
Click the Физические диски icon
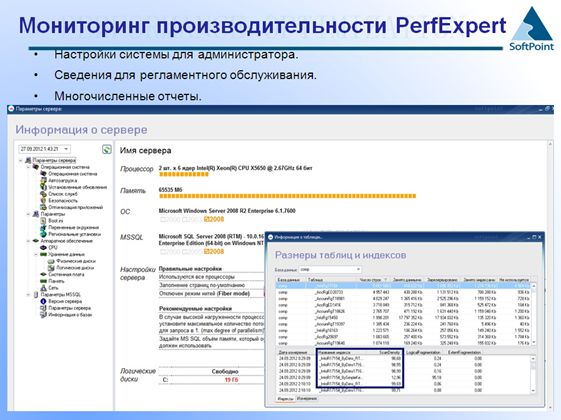(x=51, y=261)
